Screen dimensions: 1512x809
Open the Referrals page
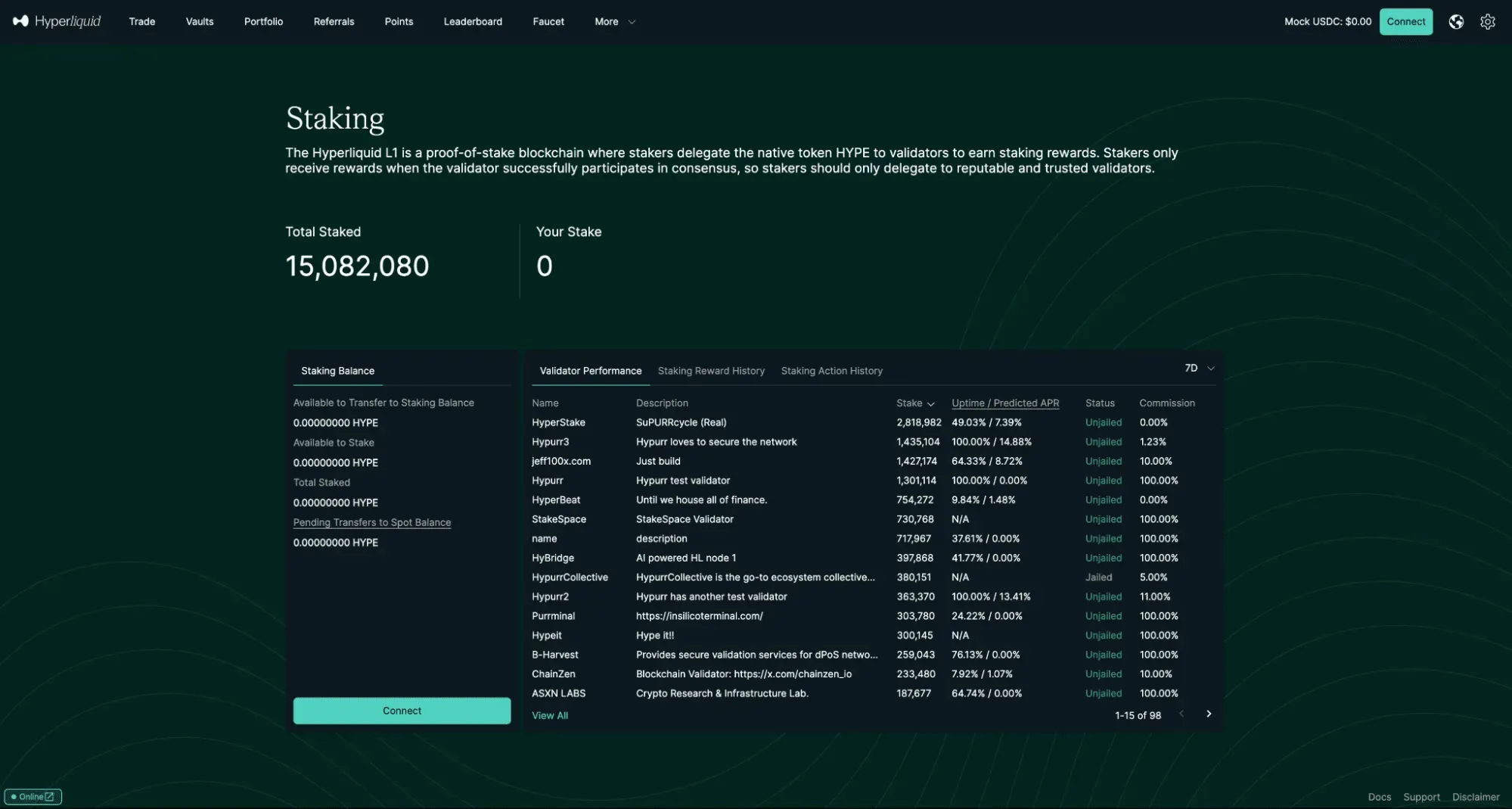tap(334, 22)
